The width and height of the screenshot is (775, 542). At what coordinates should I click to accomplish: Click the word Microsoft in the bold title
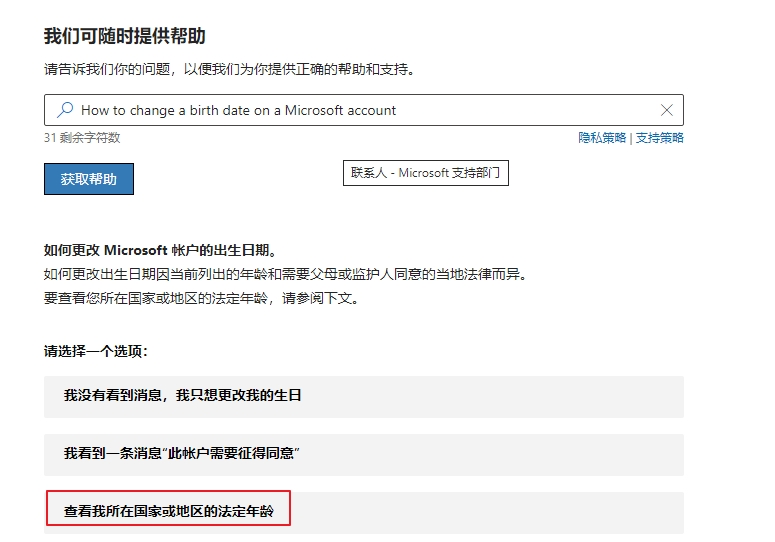click(x=140, y=250)
